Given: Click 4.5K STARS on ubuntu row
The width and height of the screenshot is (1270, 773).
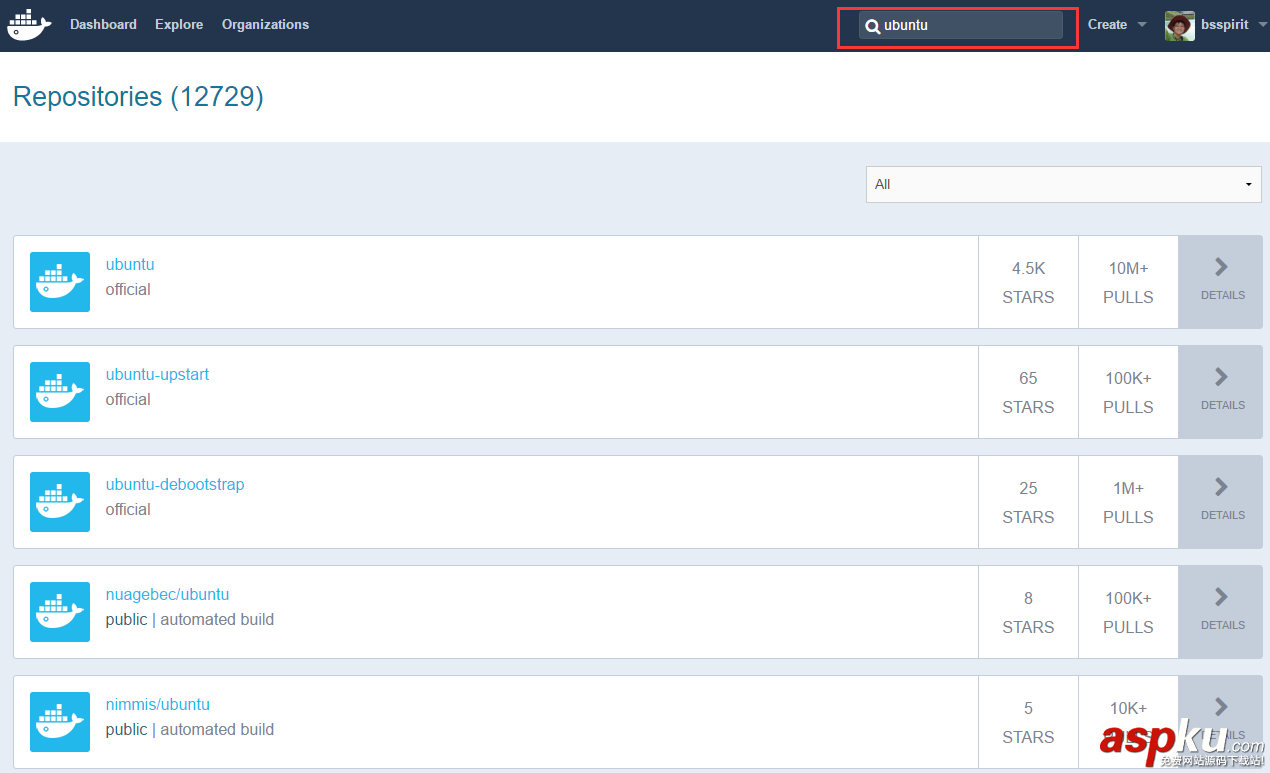Looking at the screenshot, I should tap(1028, 282).
